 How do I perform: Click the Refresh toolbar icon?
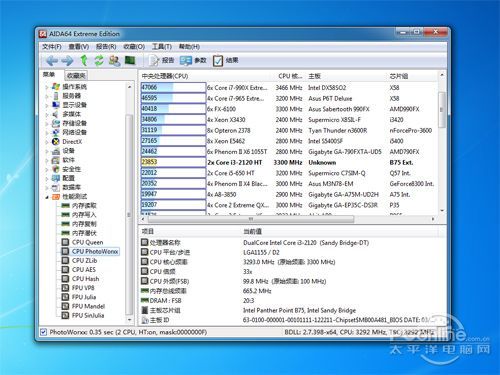pos(99,61)
